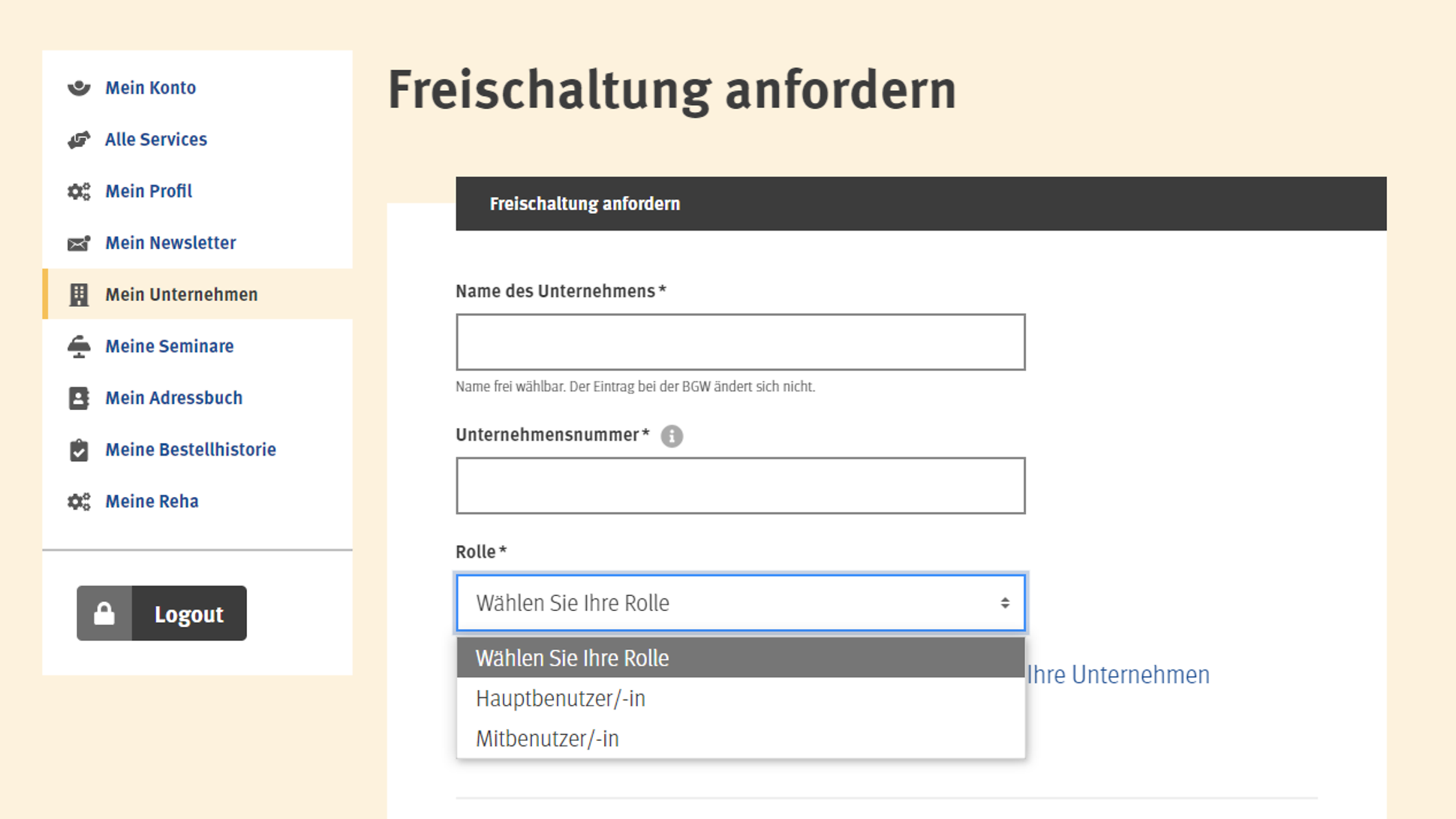Click the padlock icon on the Logout button
The height and width of the screenshot is (819, 1456).
(x=105, y=613)
